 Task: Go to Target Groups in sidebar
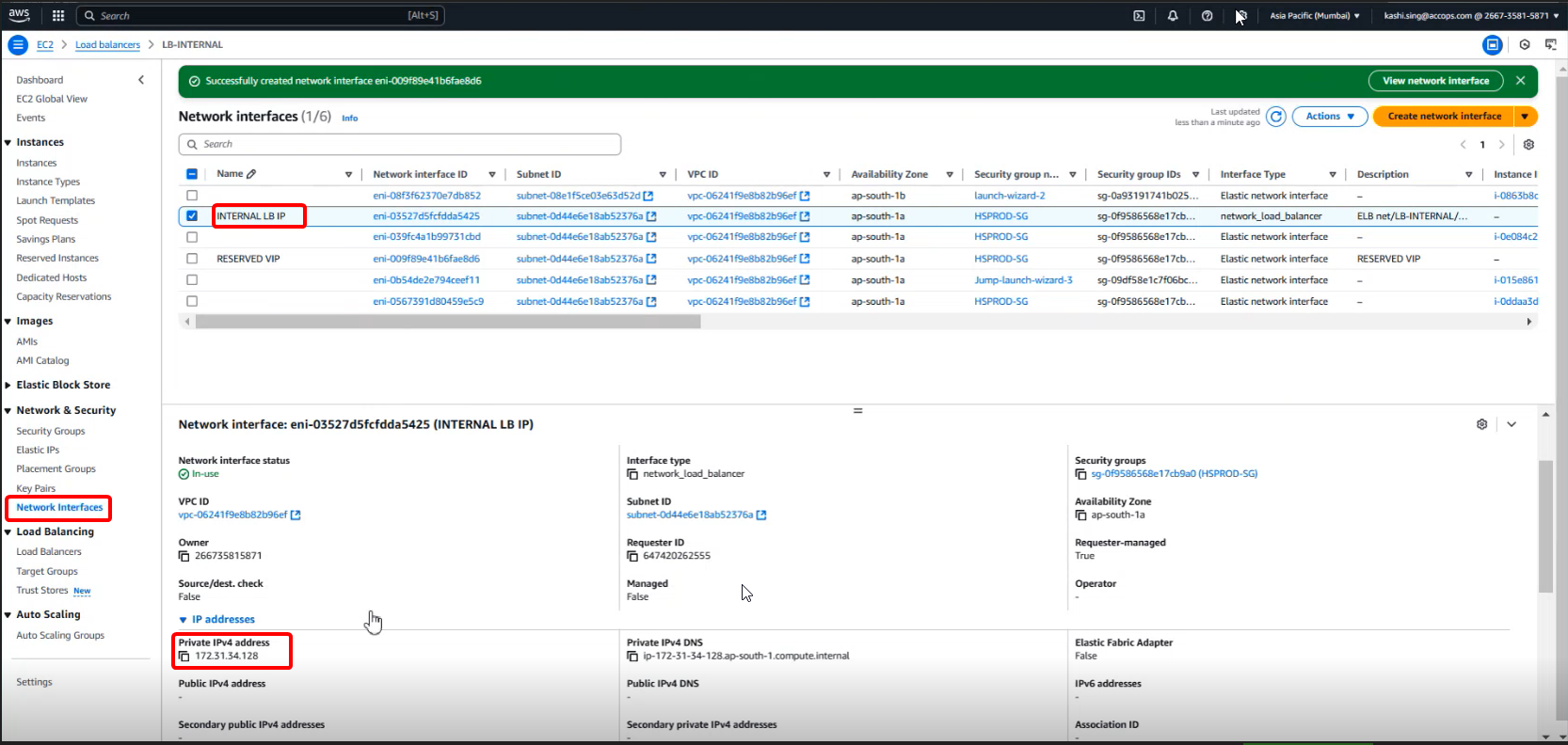coord(47,572)
